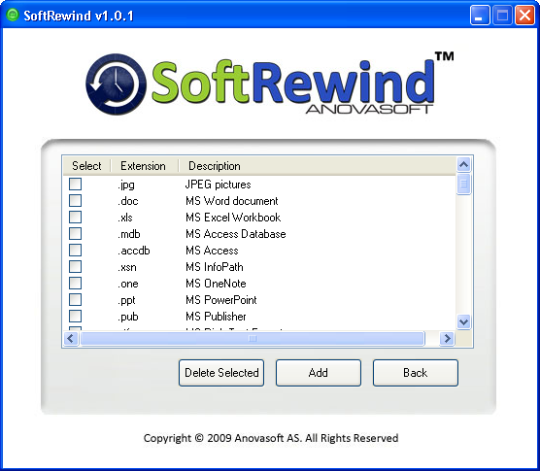This screenshot has width=540, height=471.
Task: Click the '.jpg' extension text
Action: (x=126, y=185)
